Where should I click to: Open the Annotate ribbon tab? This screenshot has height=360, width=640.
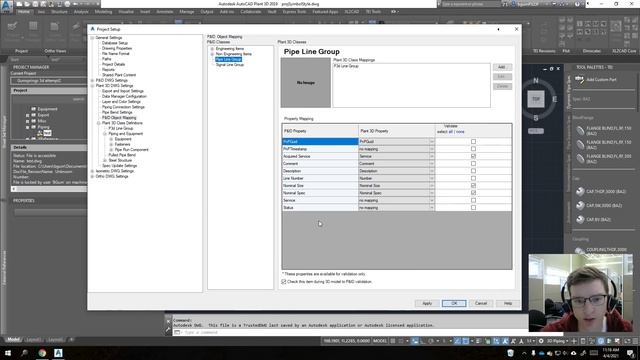tap(165, 12)
